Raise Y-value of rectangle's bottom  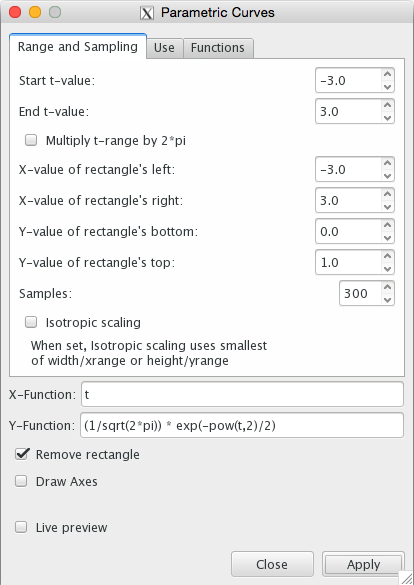(x=388, y=225)
